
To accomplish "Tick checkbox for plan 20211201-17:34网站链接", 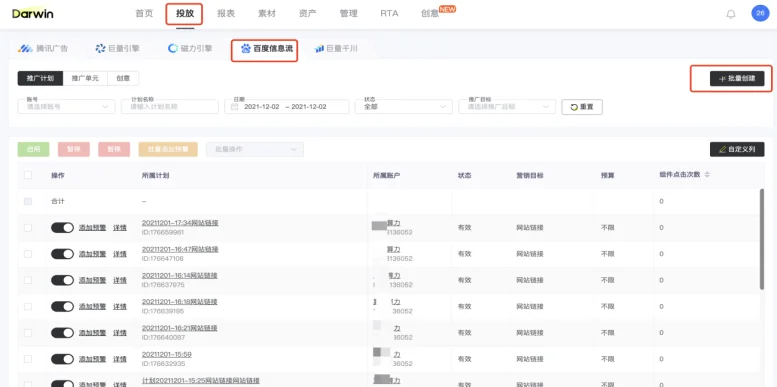I will [x=28, y=227].
